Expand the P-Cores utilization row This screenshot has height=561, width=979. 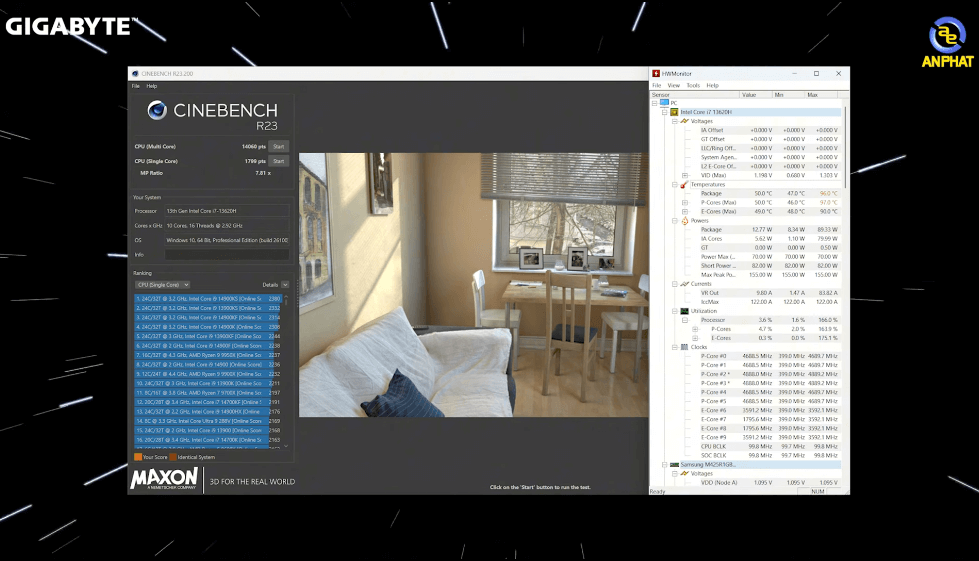click(695, 329)
